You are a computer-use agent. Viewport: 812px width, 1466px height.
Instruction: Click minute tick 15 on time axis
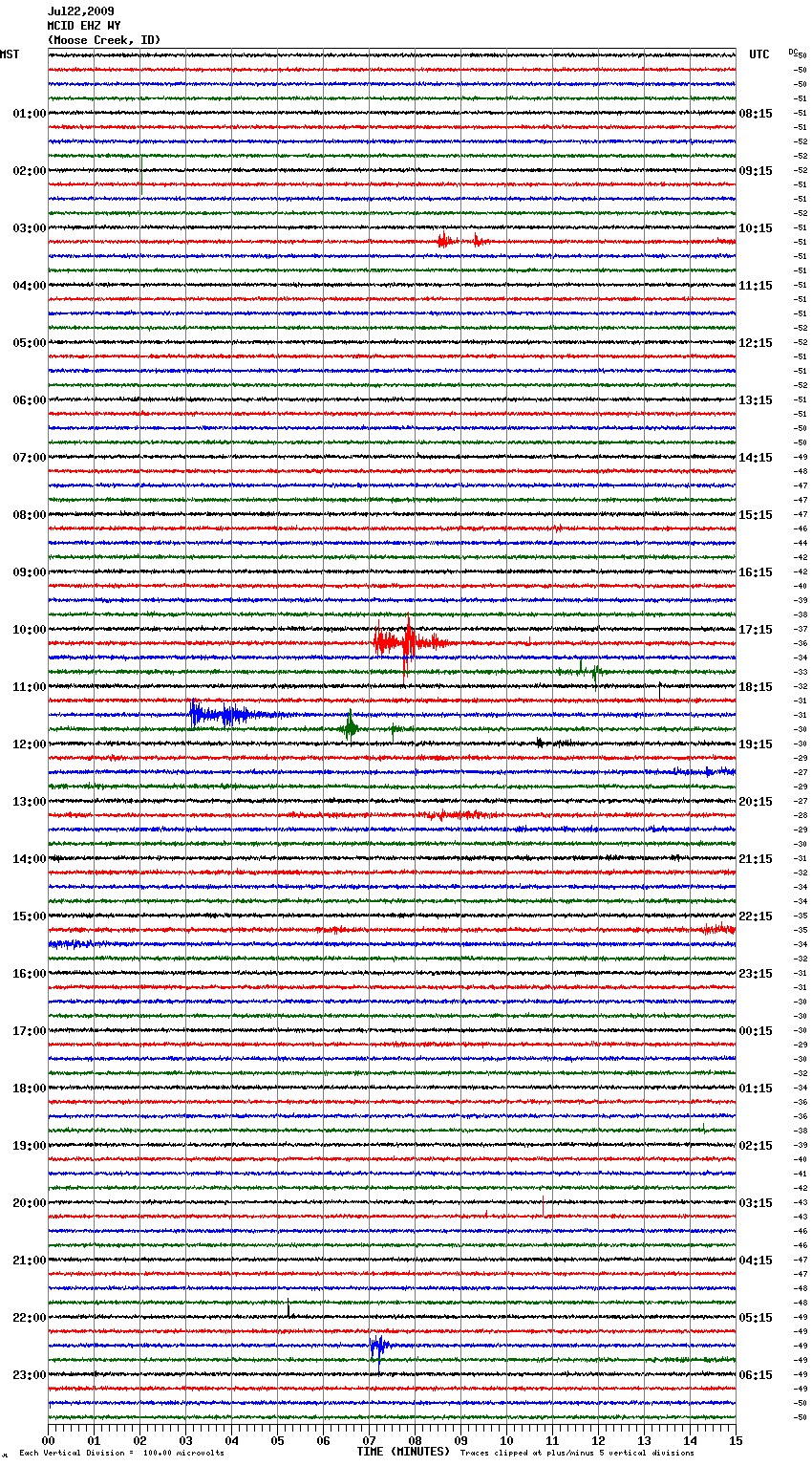click(736, 1440)
